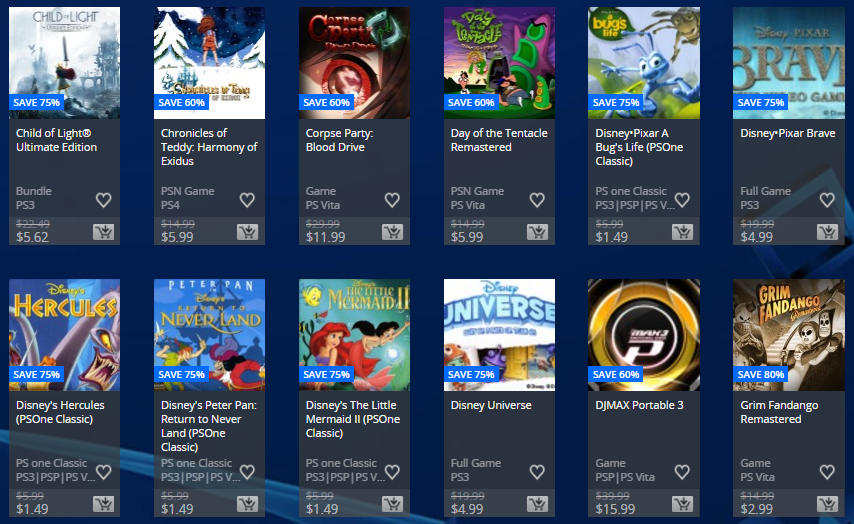The height and width of the screenshot is (524, 854).
Task: Add Child of Light Ultimate Edition to cart
Action: pos(103,232)
